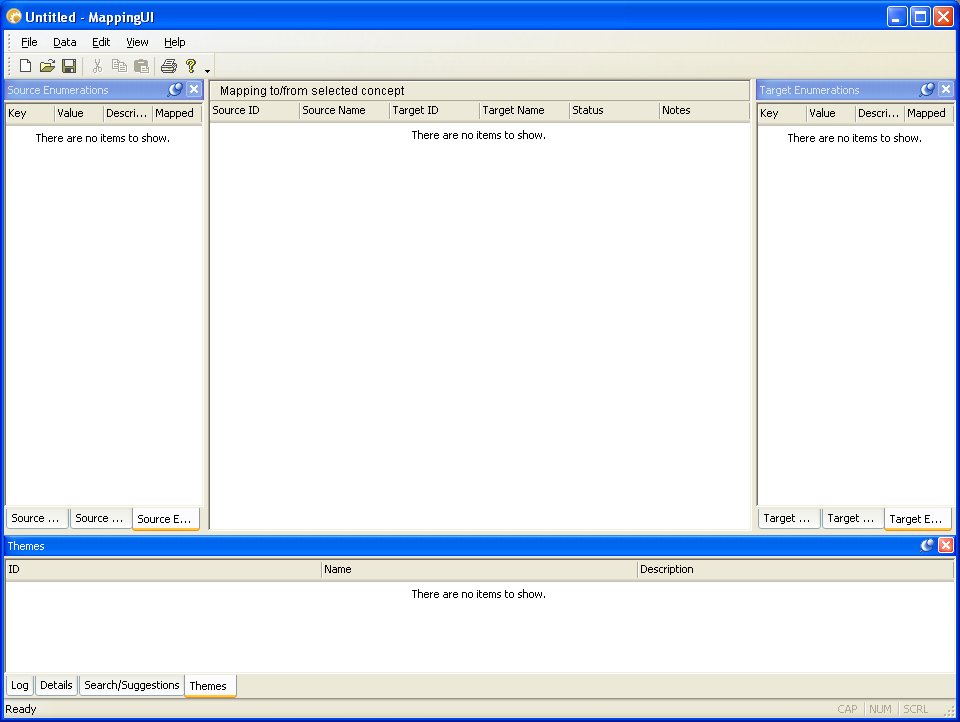Sort by Target ID column header
960x722 pixels.
point(434,110)
